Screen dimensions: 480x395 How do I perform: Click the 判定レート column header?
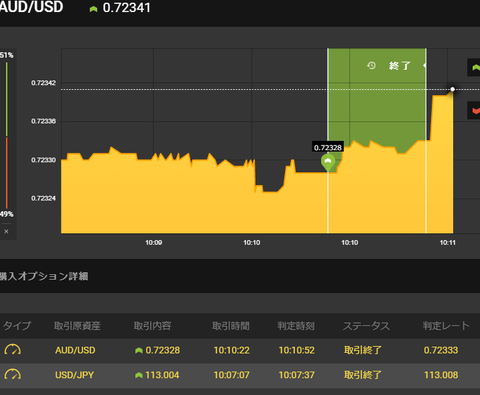click(x=446, y=326)
